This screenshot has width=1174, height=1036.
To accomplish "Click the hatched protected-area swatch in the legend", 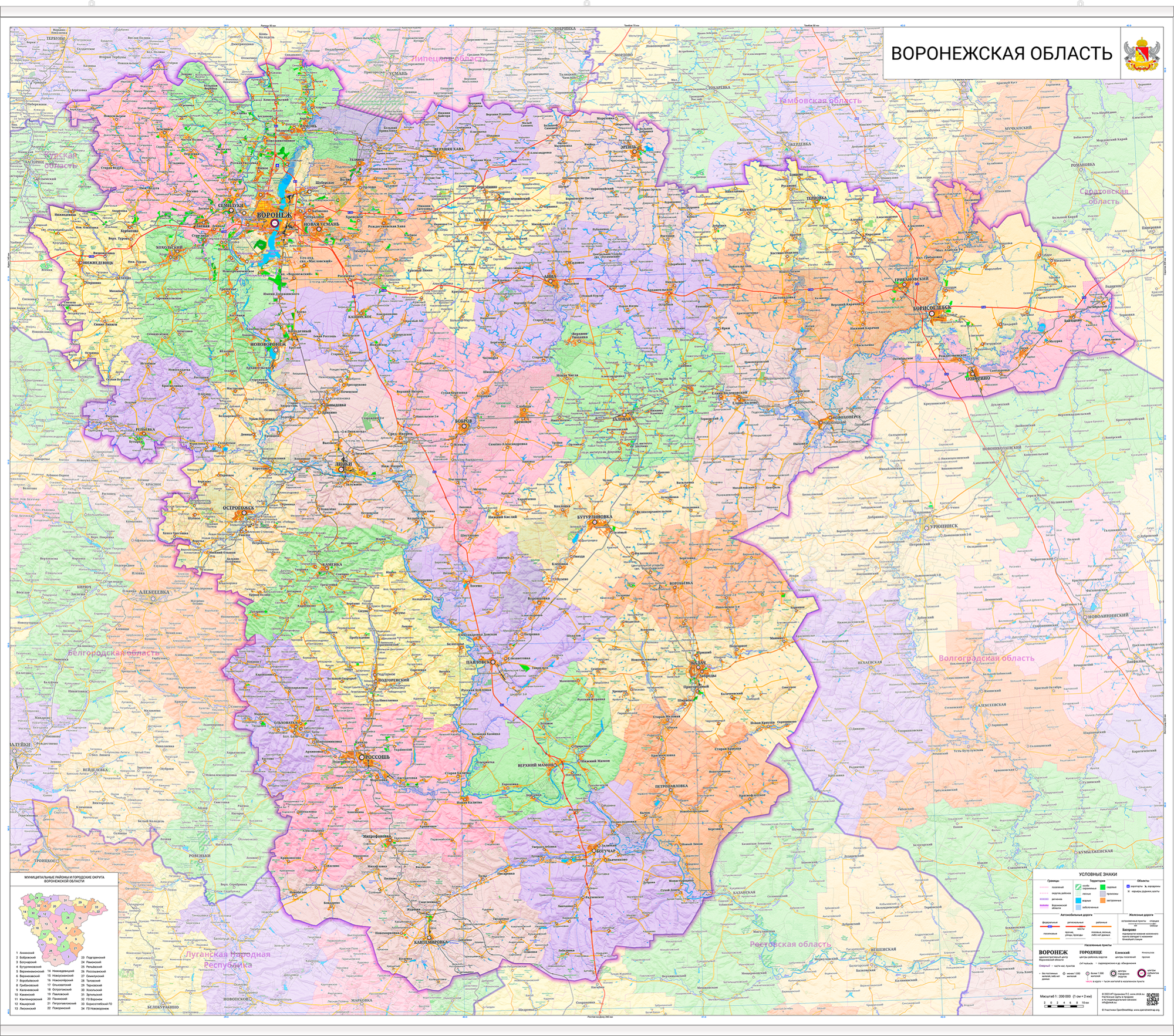I will tap(1078, 887).
